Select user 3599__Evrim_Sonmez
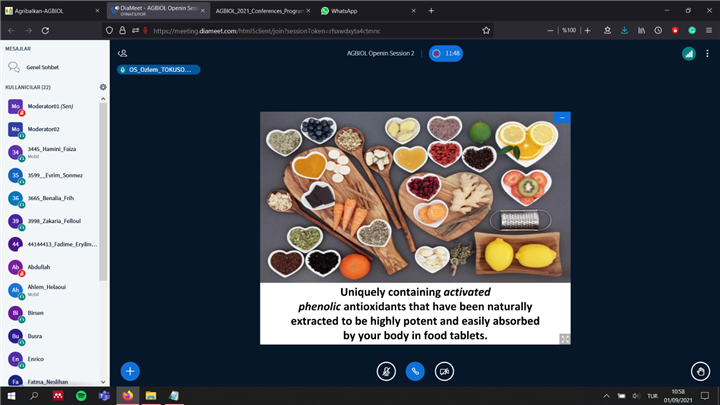This screenshot has width=720, height=405. [52, 175]
